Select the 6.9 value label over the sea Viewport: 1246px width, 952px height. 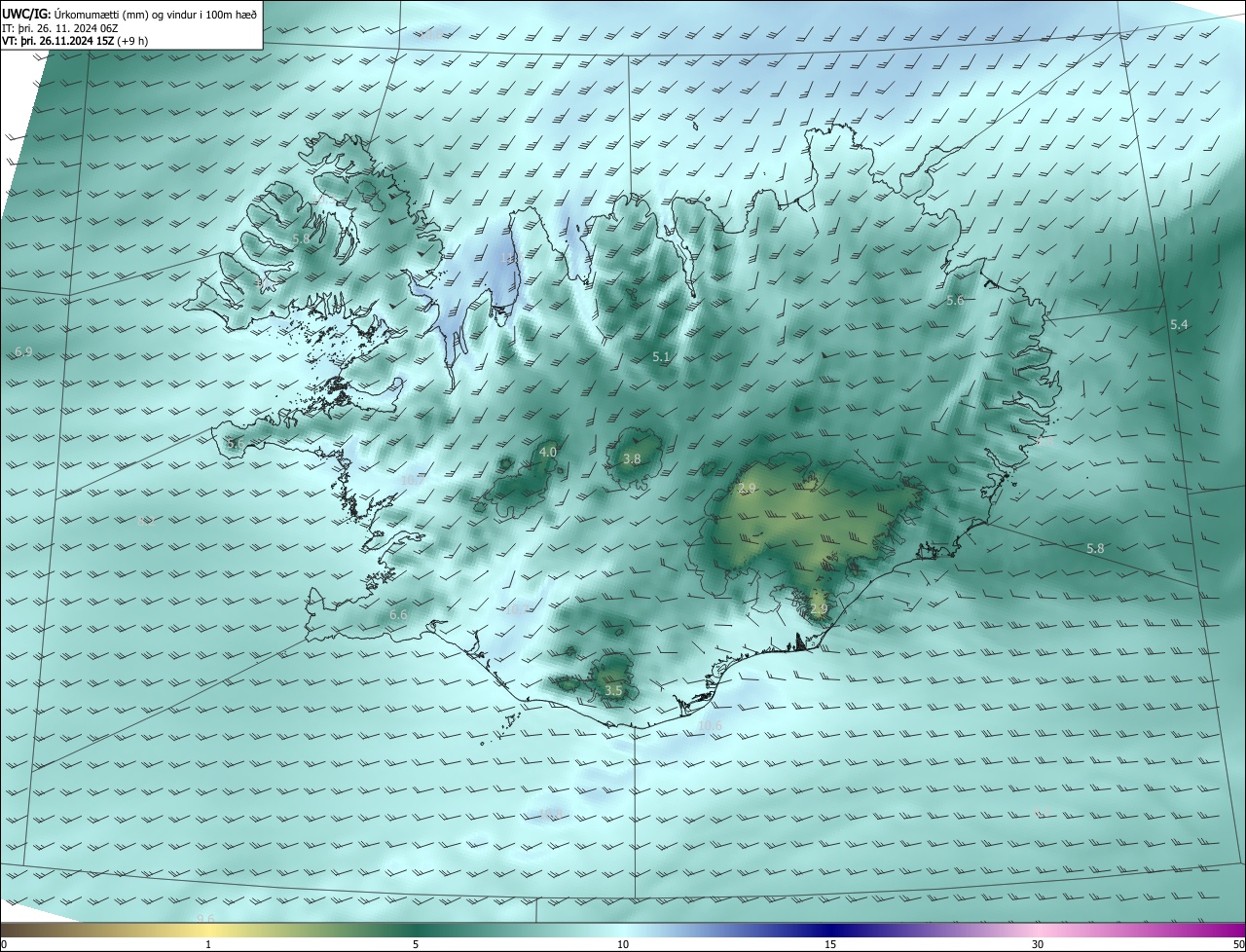[x=23, y=351]
